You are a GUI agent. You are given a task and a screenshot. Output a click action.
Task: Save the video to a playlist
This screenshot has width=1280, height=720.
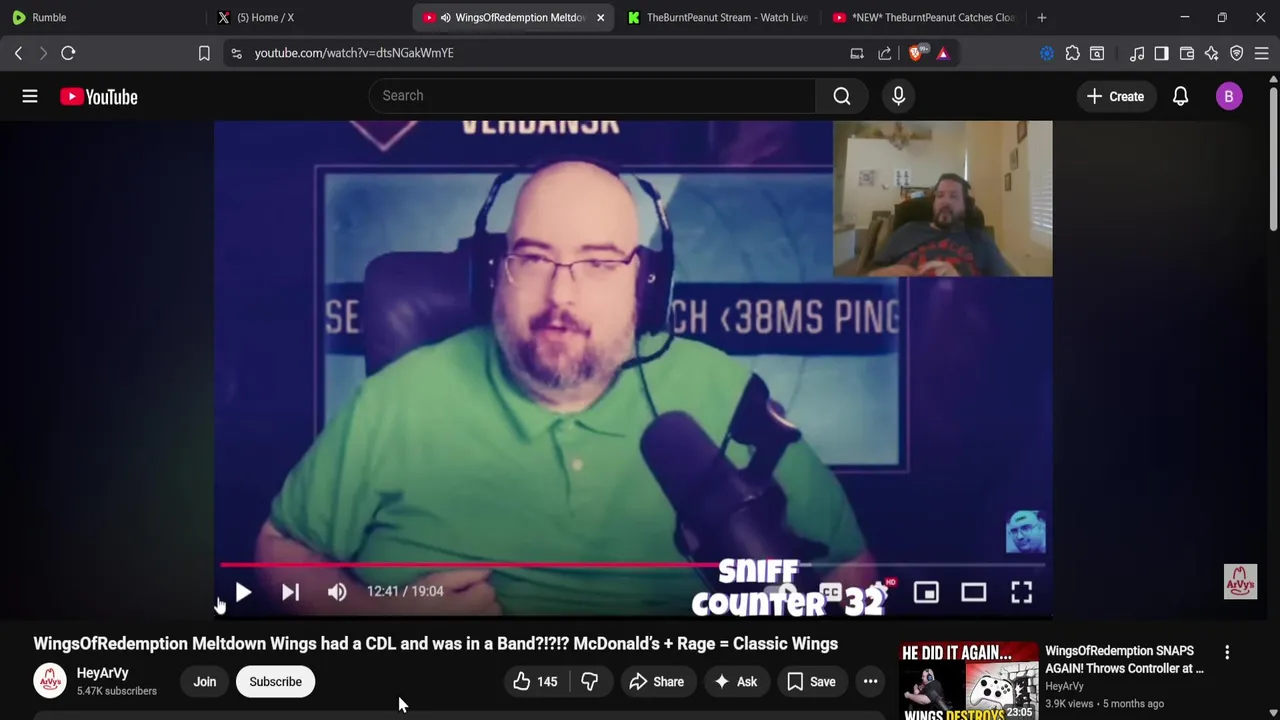pos(811,682)
